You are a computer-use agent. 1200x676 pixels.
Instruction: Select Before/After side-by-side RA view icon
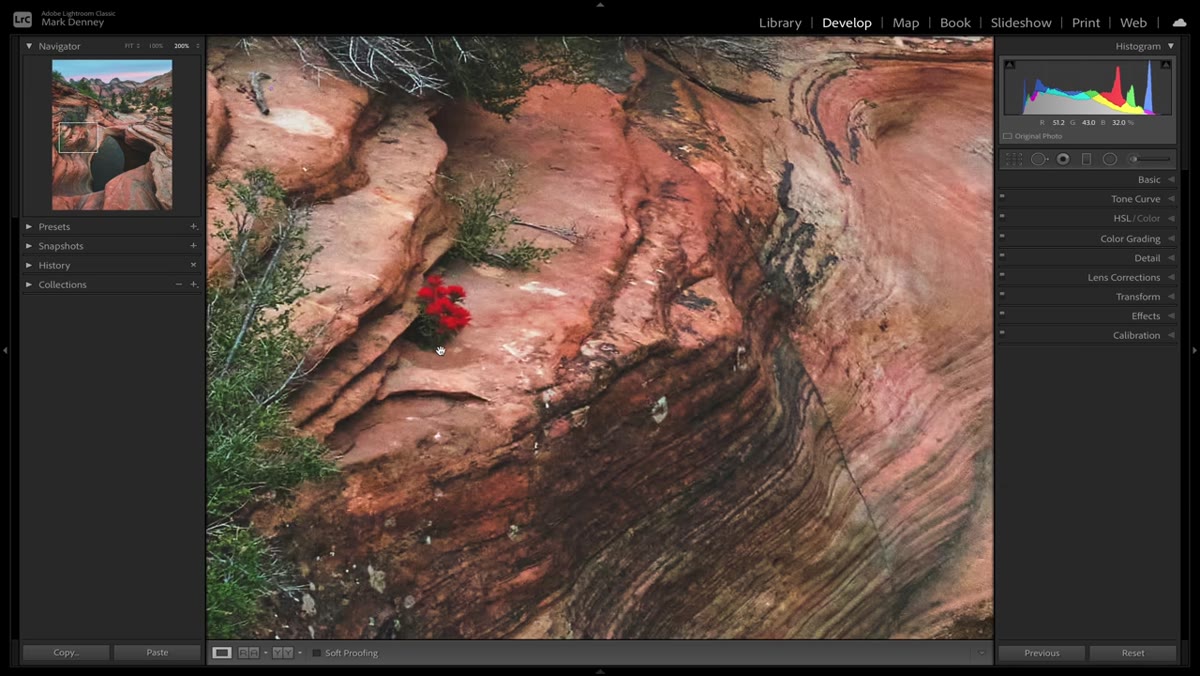248,653
